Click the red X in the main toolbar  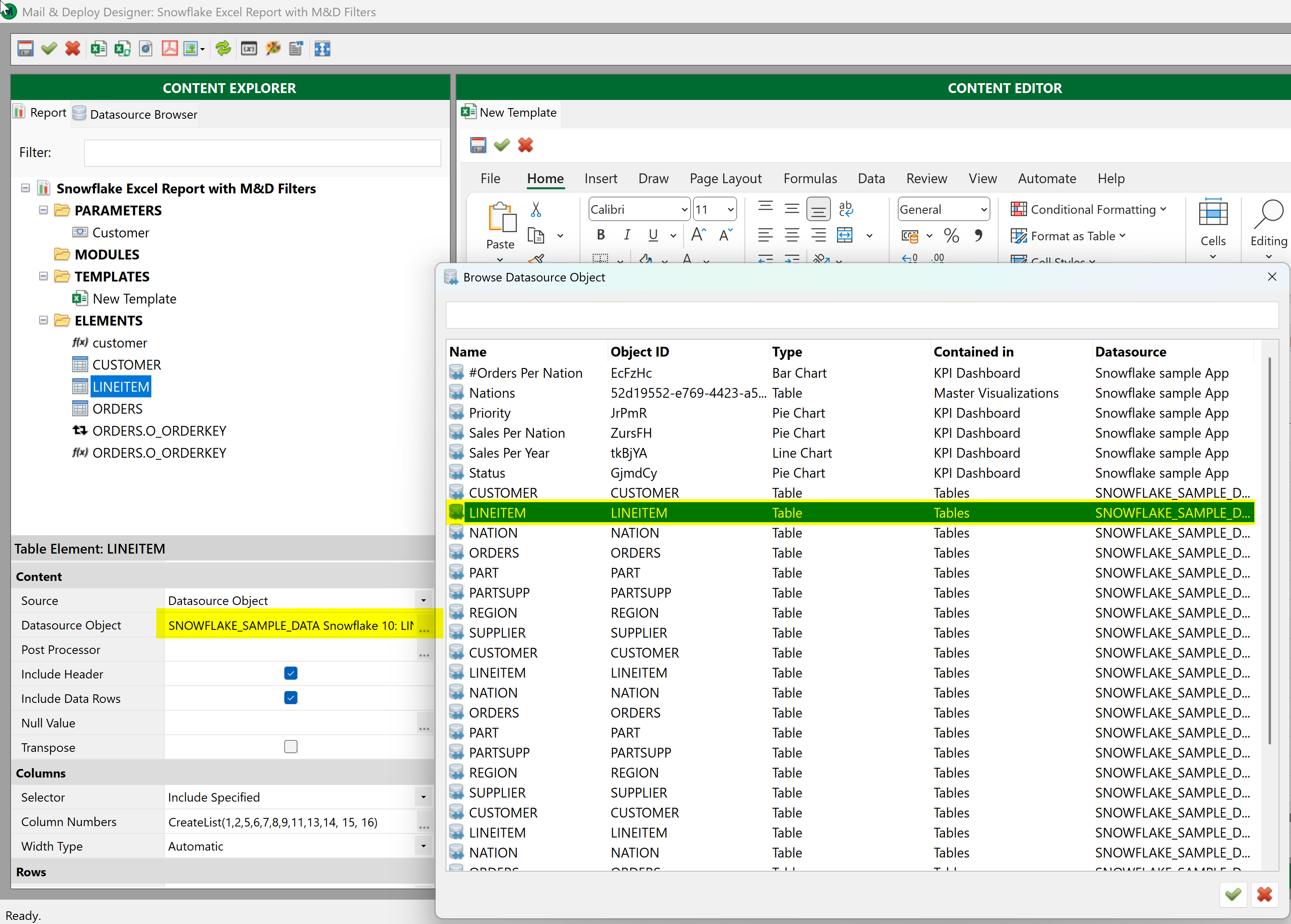[72, 49]
